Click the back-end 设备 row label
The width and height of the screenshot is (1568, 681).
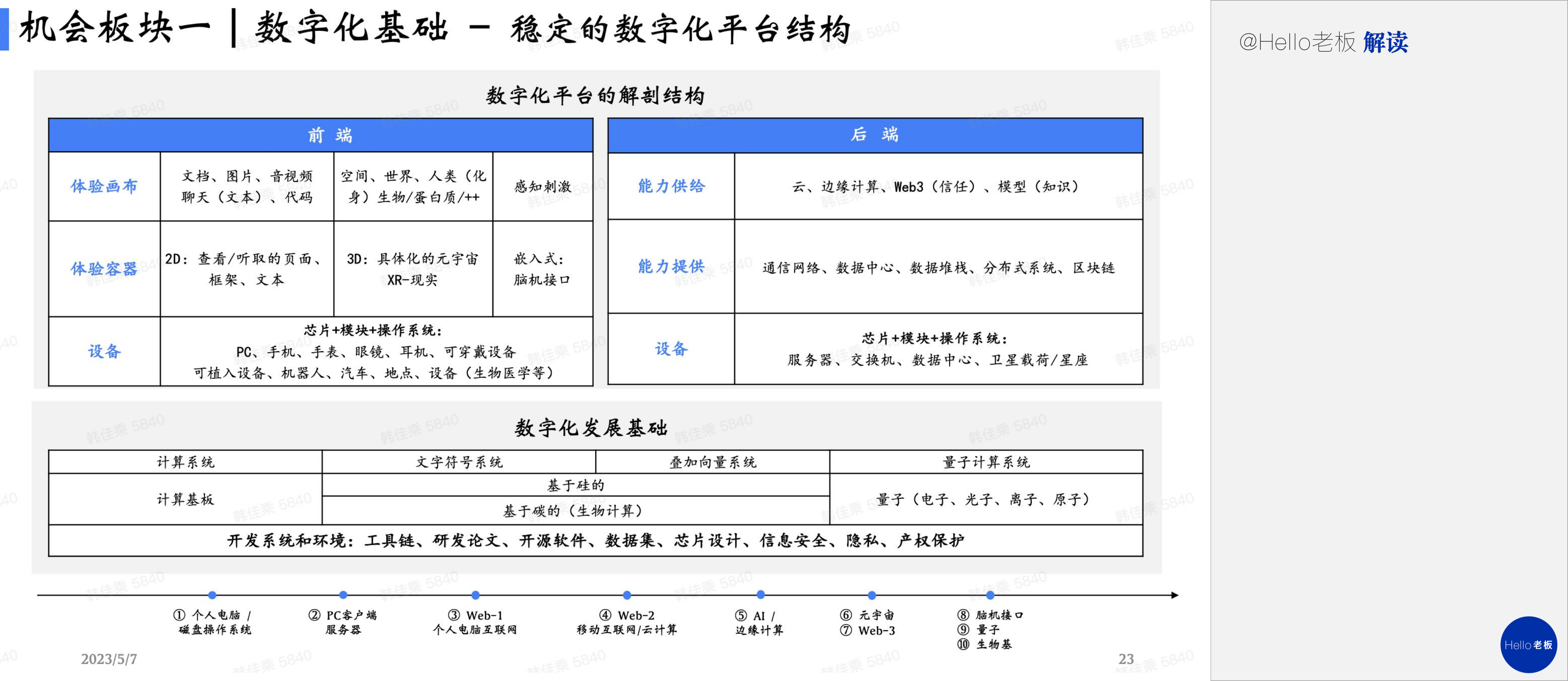coord(671,348)
